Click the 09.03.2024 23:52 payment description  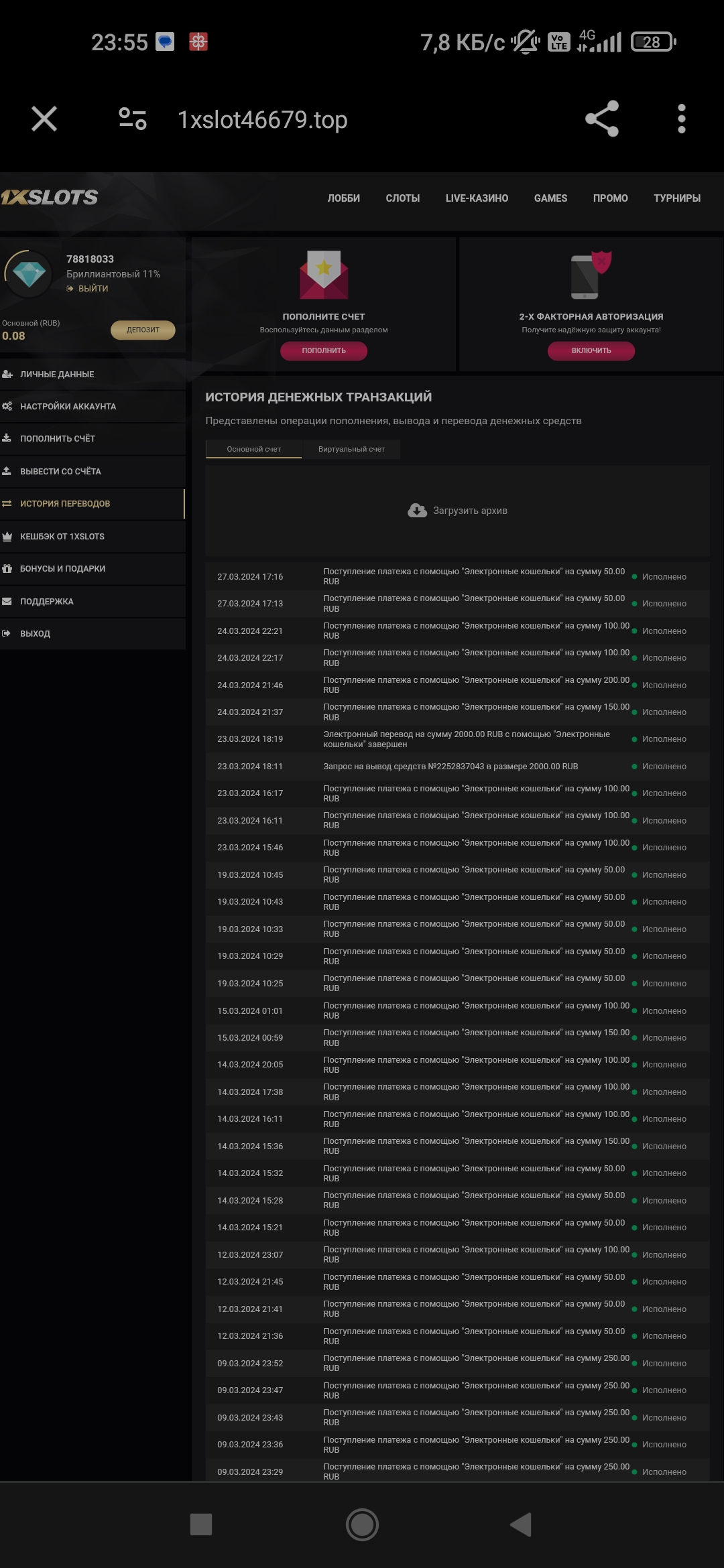tap(477, 1363)
